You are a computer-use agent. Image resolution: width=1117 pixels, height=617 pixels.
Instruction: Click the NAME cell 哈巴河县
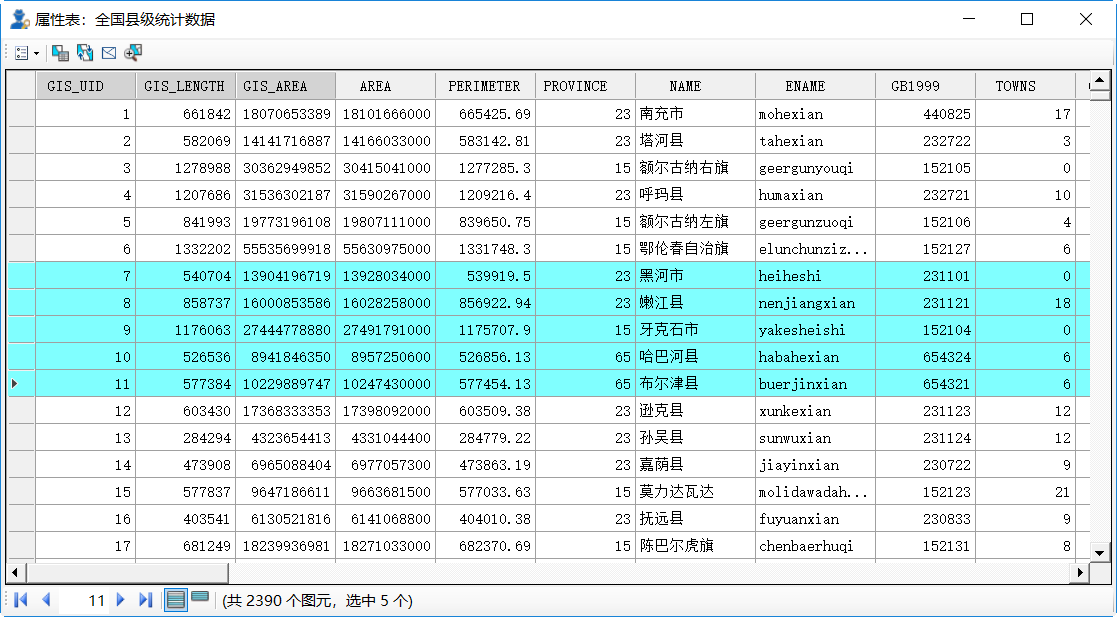point(695,357)
